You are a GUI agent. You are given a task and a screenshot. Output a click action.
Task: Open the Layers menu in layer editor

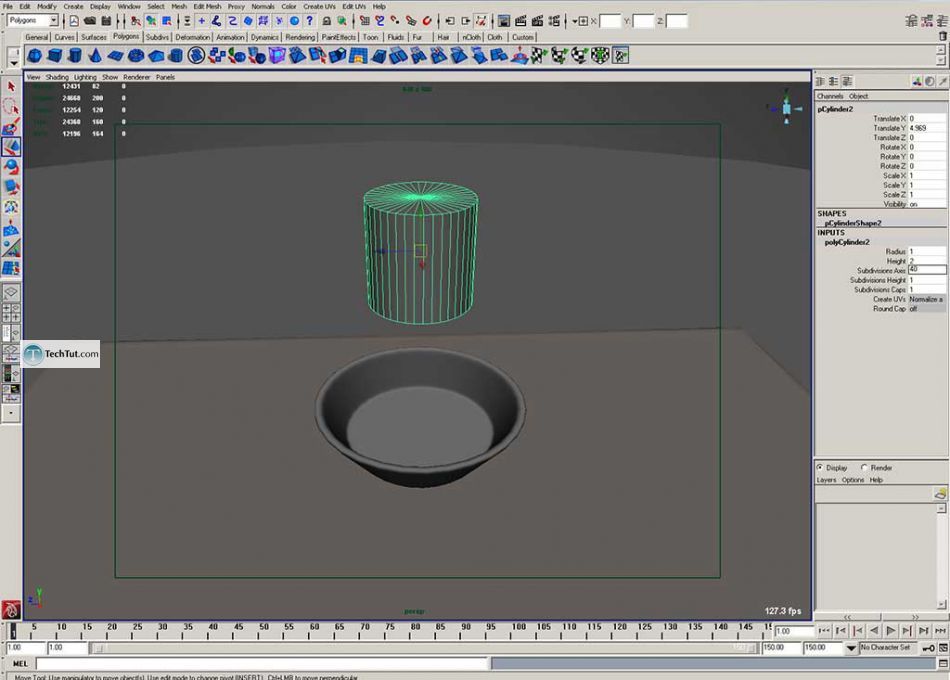(x=826, y=480)
